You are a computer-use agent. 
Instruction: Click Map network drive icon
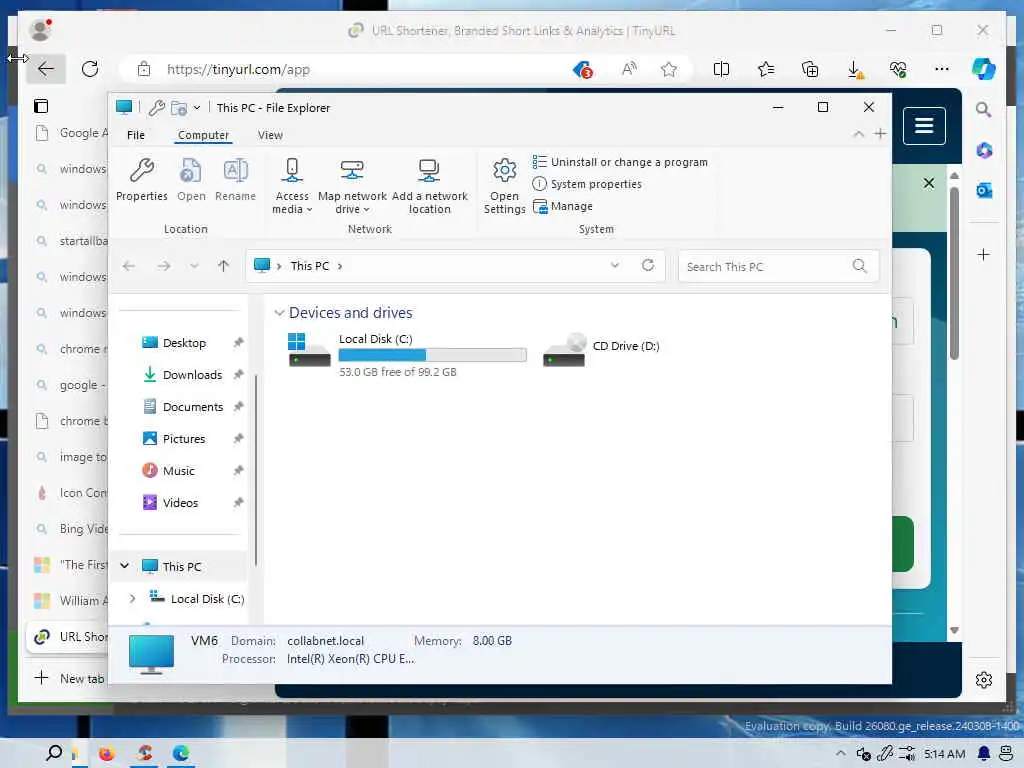click(x=352, y=170)
